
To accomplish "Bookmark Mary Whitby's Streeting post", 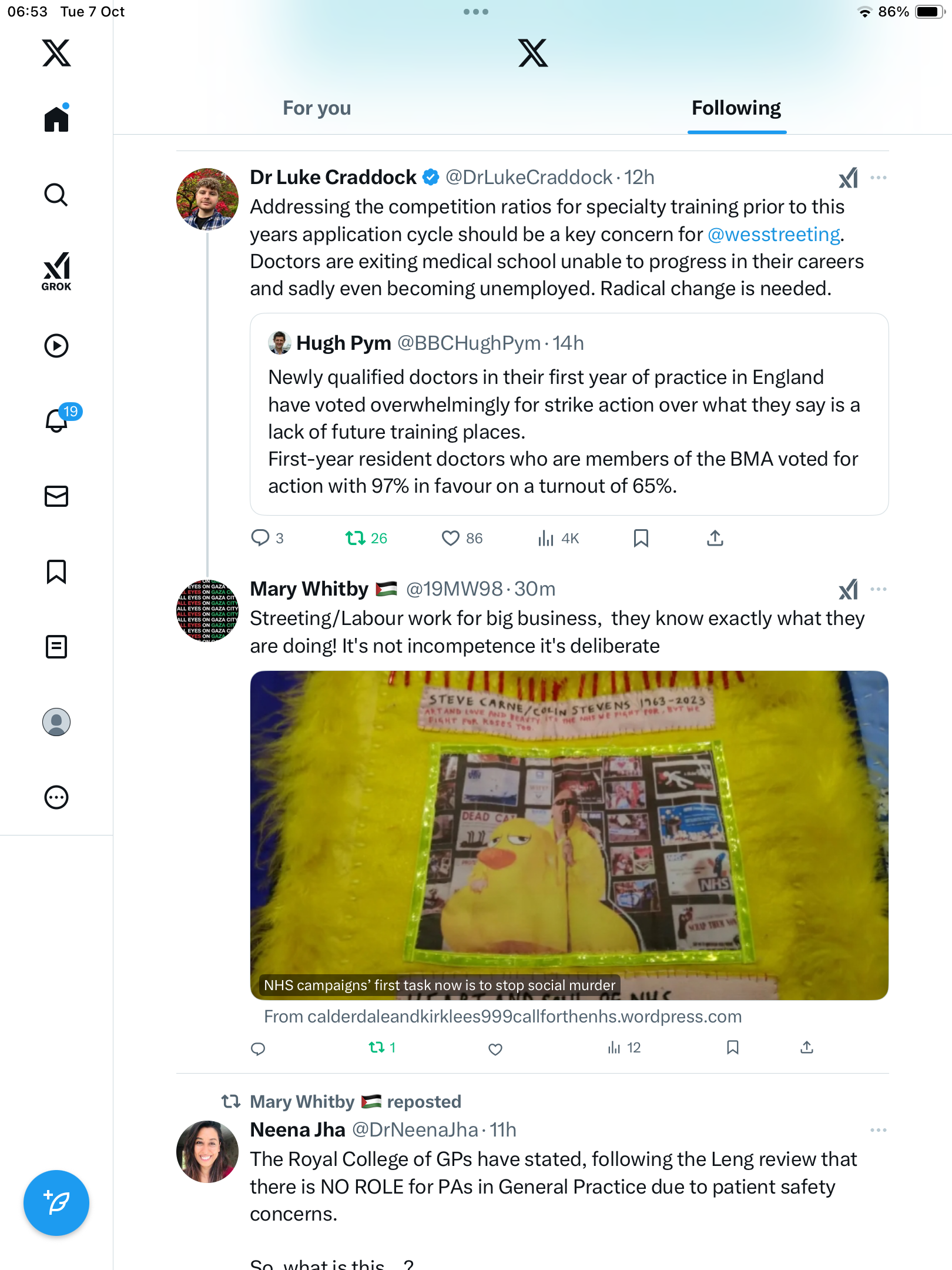I will (732, 1047).
